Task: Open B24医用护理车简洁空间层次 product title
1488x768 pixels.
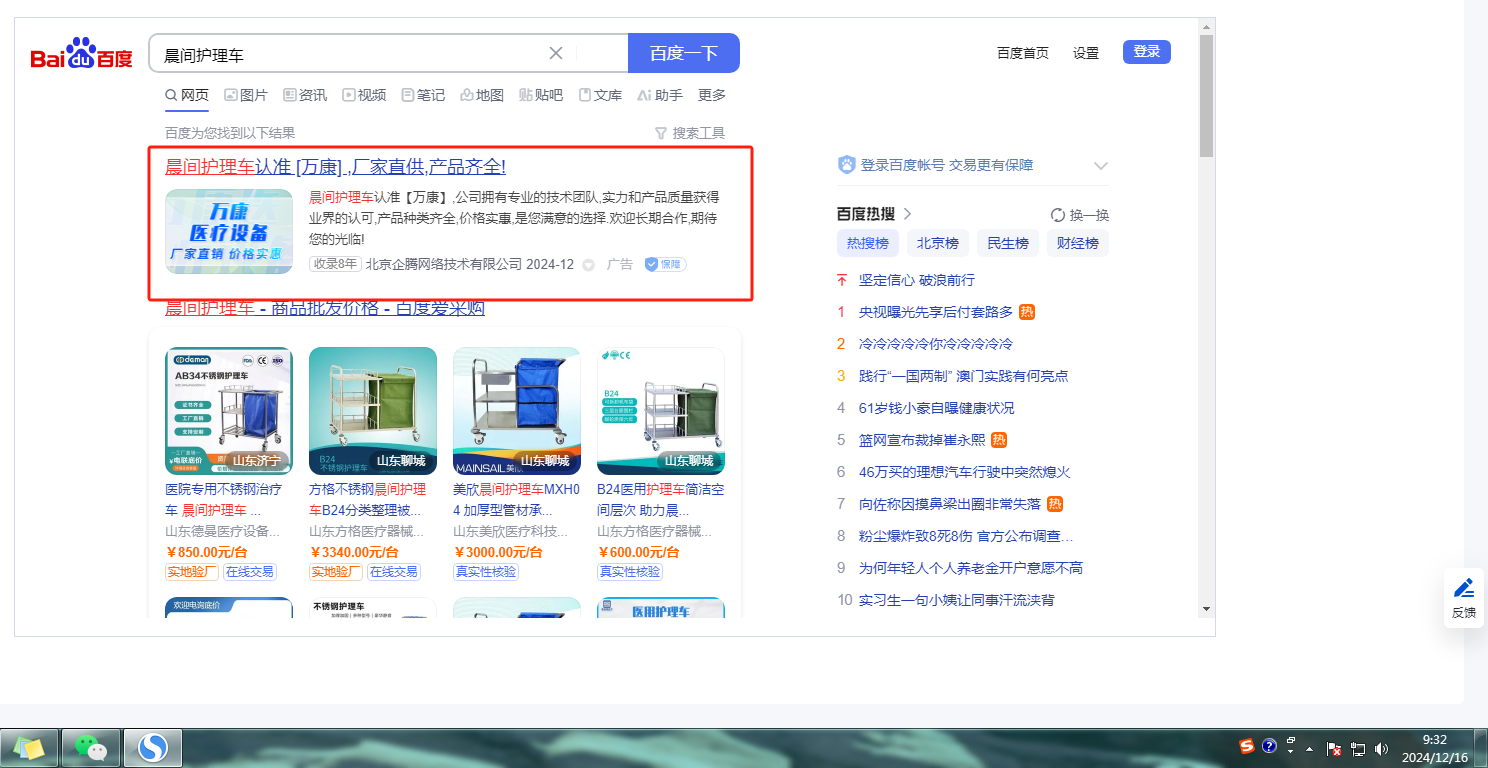Action: point(660,500)
